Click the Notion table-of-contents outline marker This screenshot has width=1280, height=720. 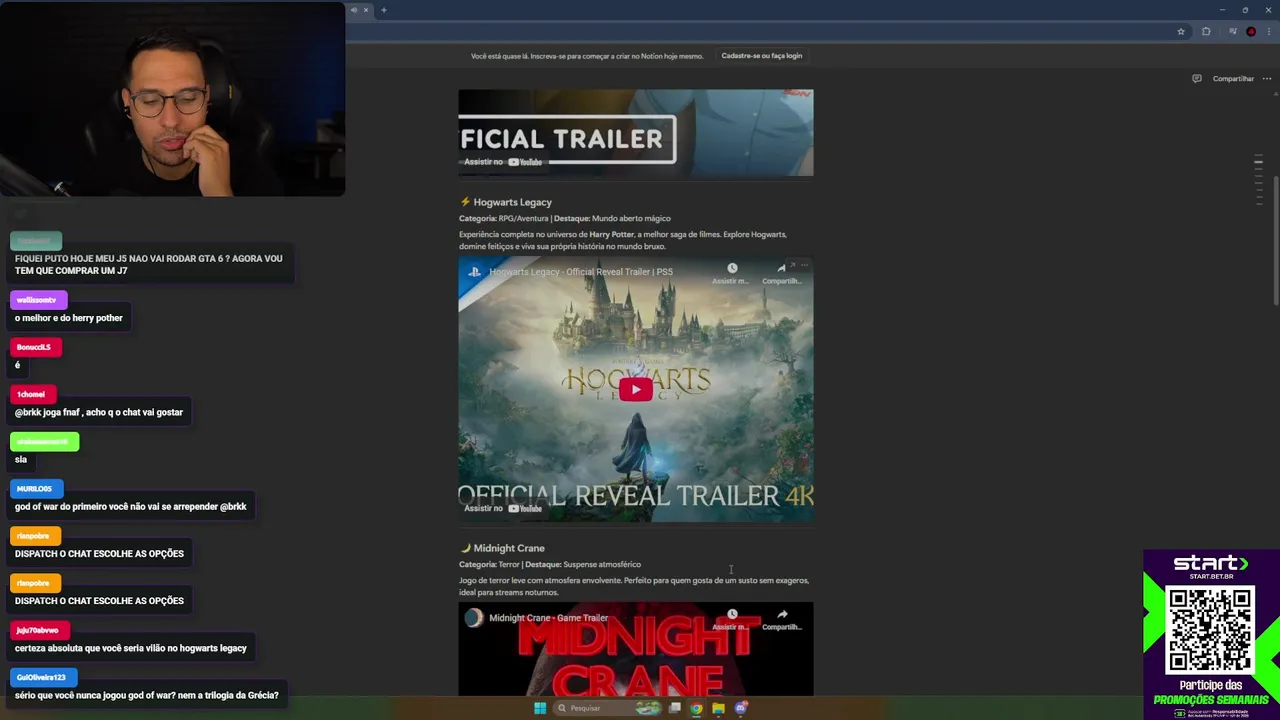[x=1258, y=160]
